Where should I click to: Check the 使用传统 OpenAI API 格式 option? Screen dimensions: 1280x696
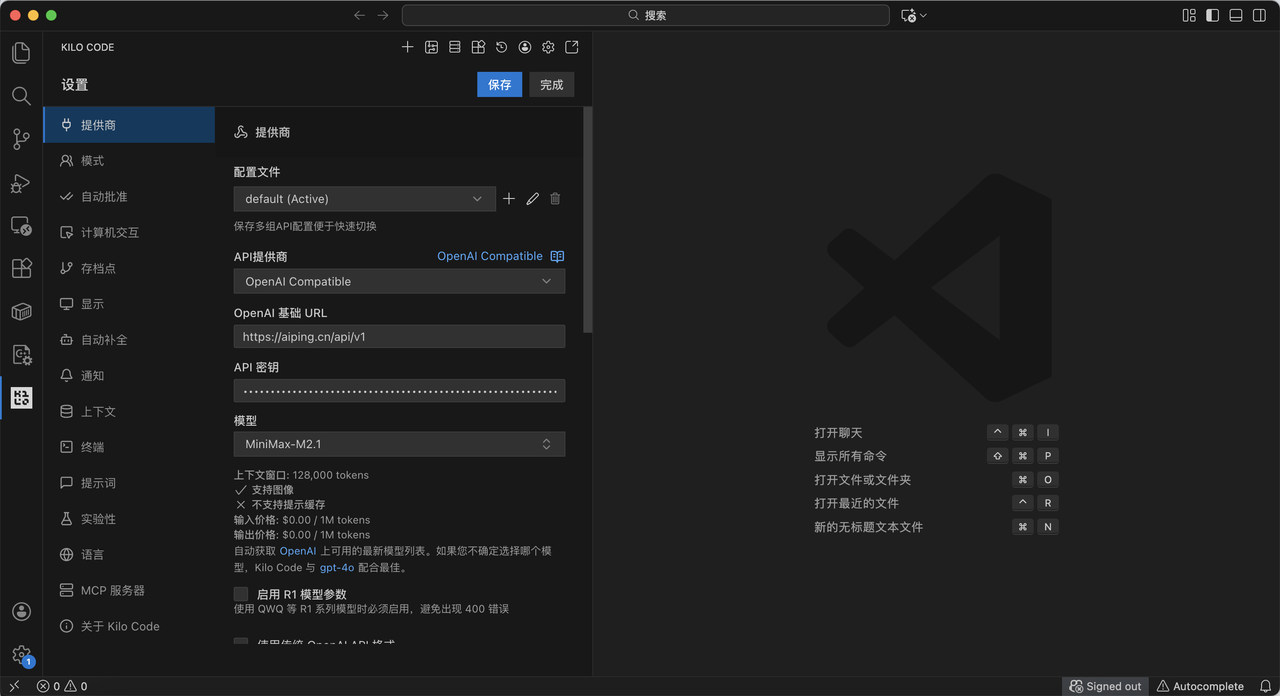coord(240,642)
